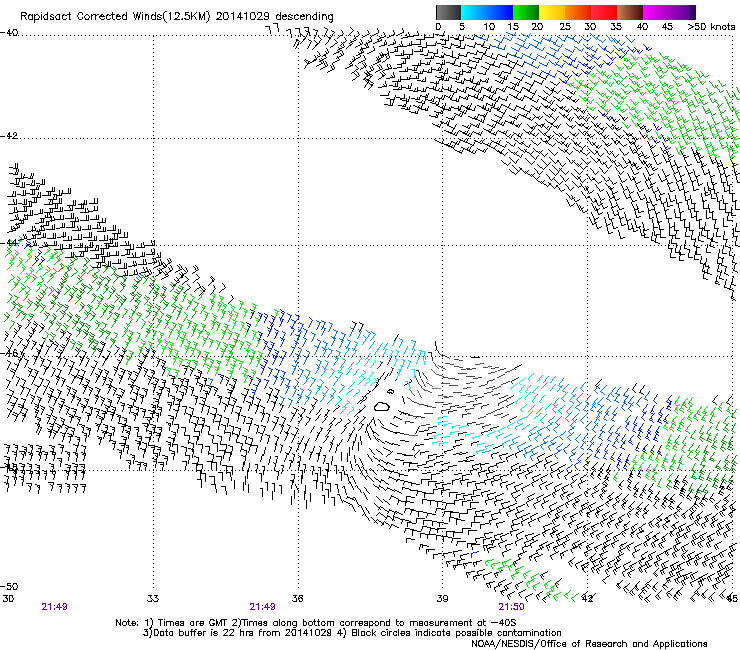The height and width of the screenshot is (650, 740).
Task: Click the '21:50' purple time label
Action: 512,607
